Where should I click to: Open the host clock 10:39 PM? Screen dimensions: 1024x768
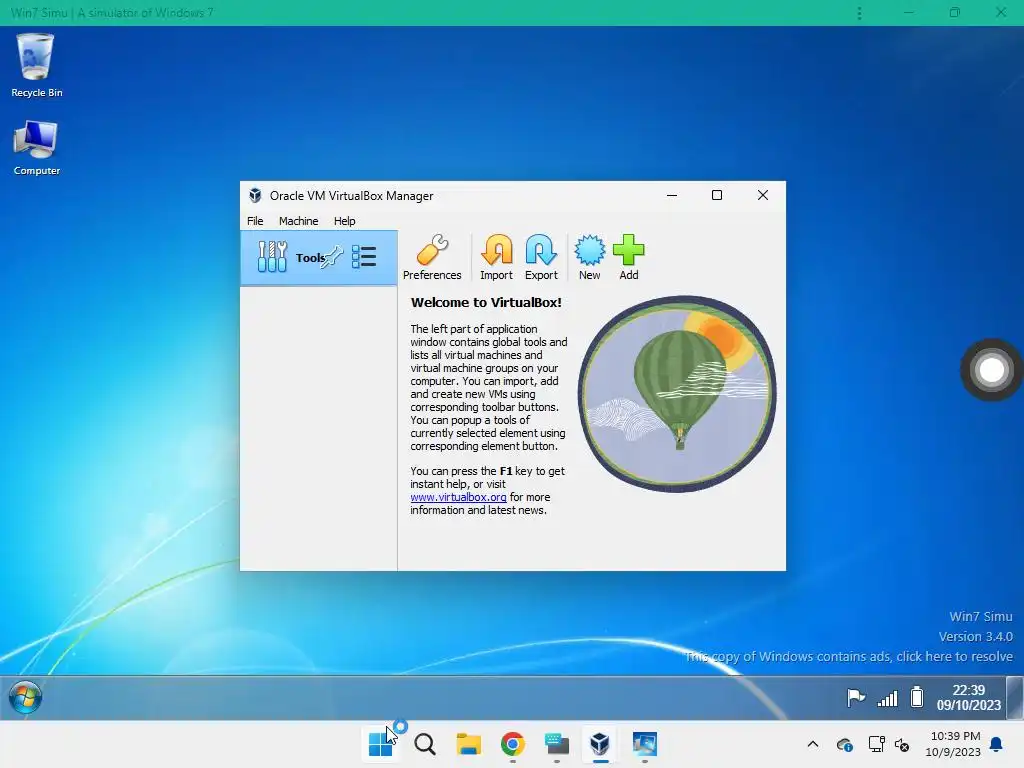(953, 744)
